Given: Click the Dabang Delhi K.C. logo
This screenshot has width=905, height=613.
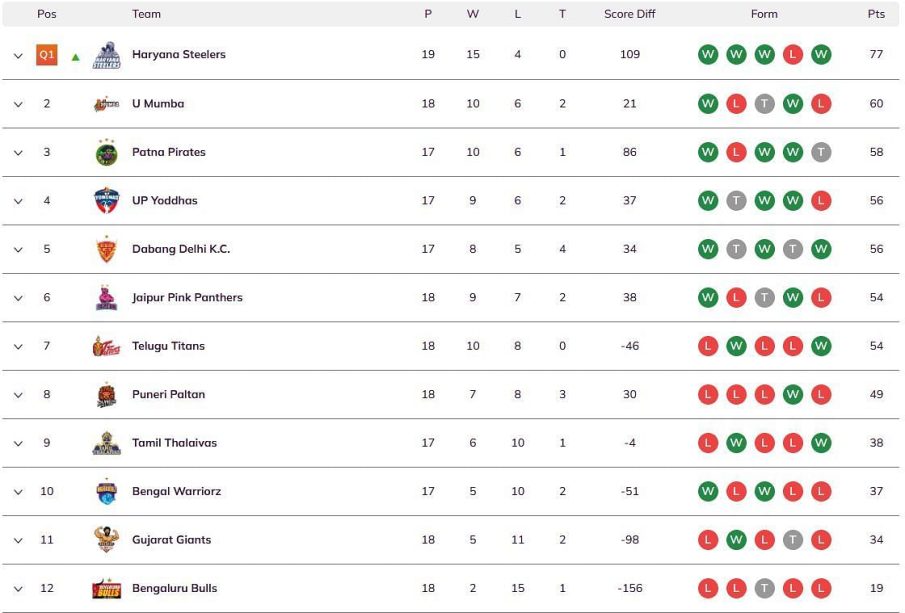Looking at the screenshot, I should pyautogui.click(x=107, y=249).
